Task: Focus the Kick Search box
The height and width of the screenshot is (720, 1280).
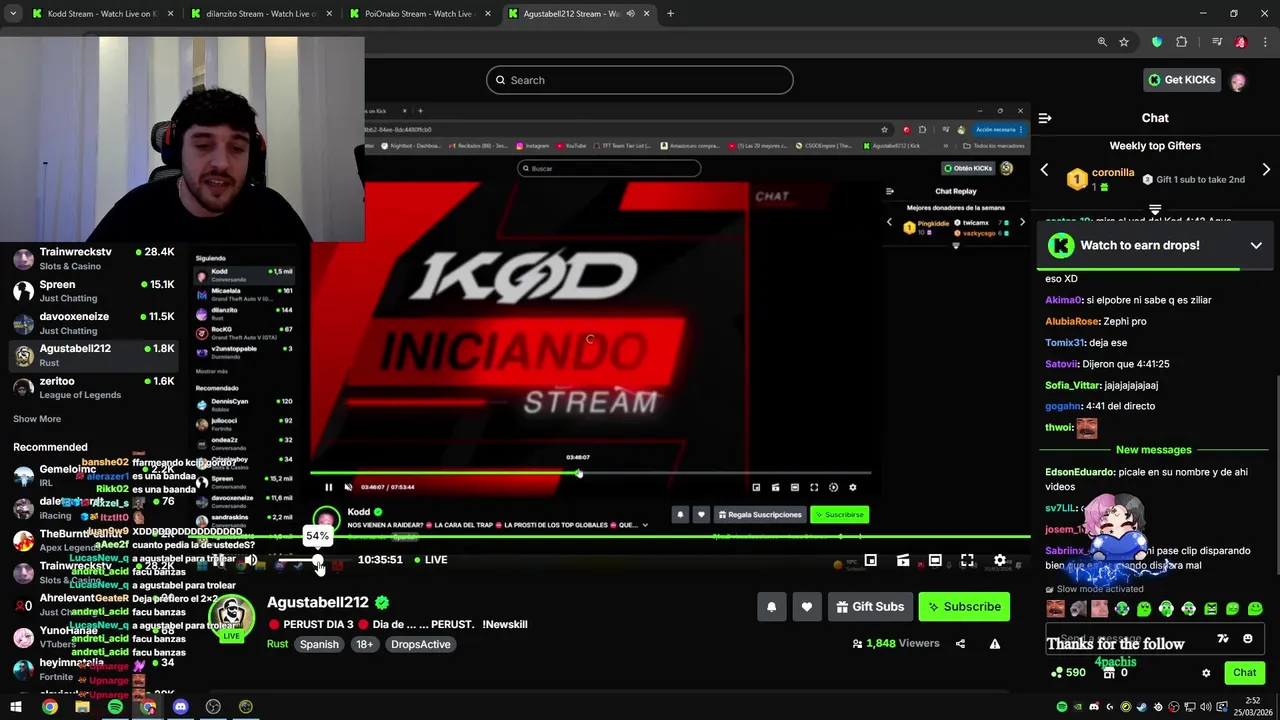Action: pos(640,80)
